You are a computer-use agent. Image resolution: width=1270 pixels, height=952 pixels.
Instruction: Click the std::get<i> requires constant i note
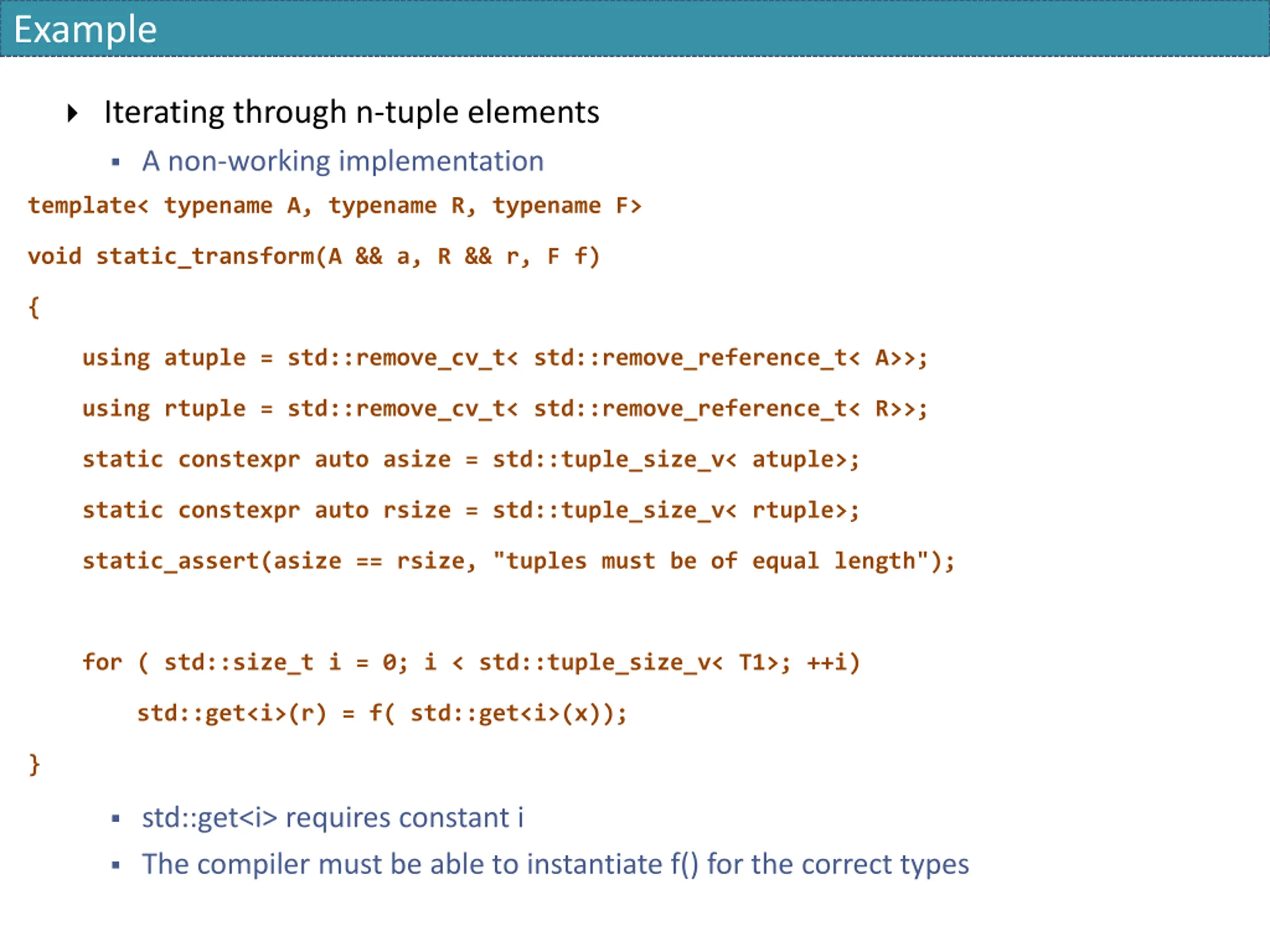pyautogui.click(x=333, y=818)
